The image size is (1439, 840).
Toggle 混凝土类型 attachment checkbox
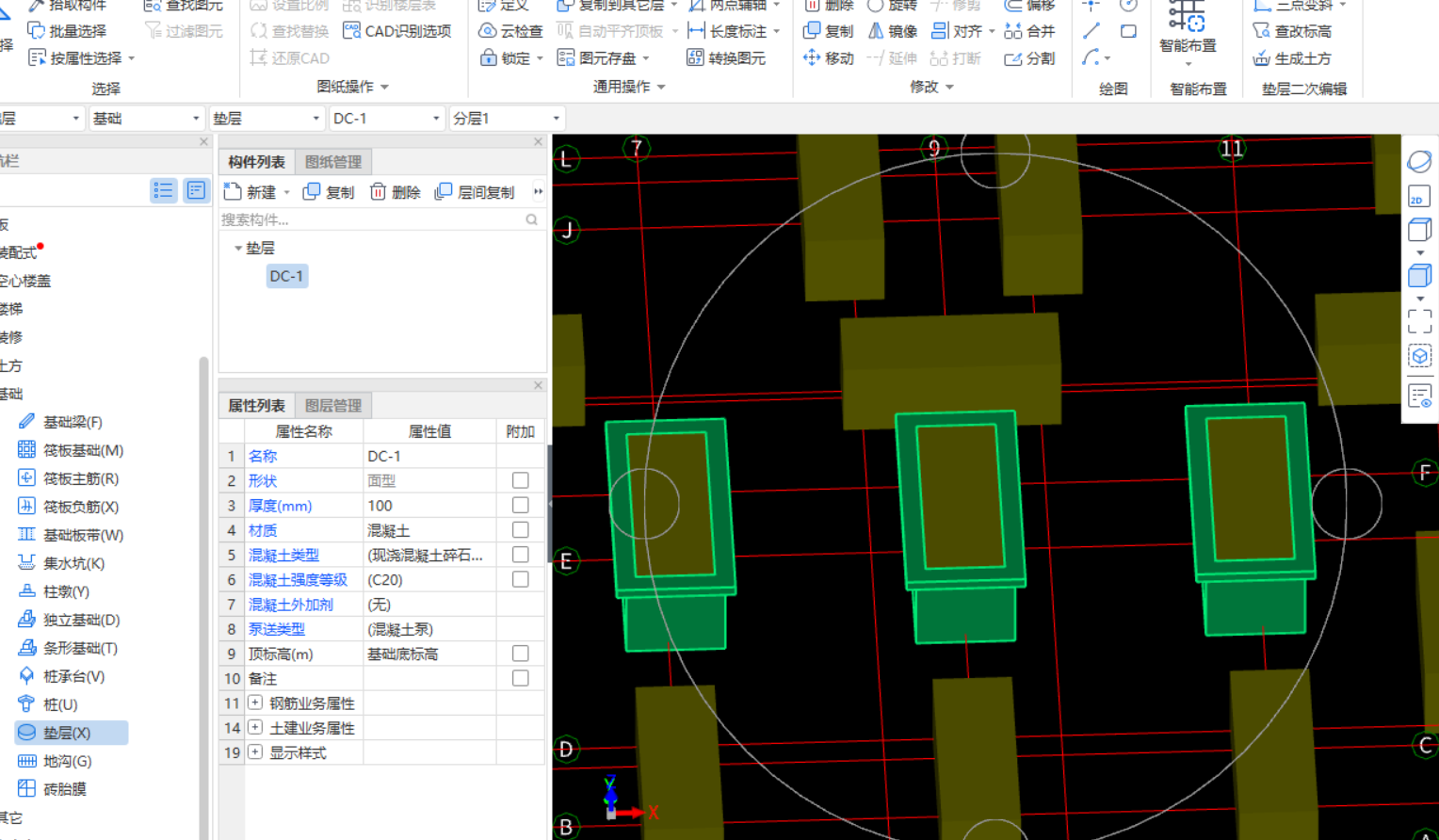pos(520,555)
